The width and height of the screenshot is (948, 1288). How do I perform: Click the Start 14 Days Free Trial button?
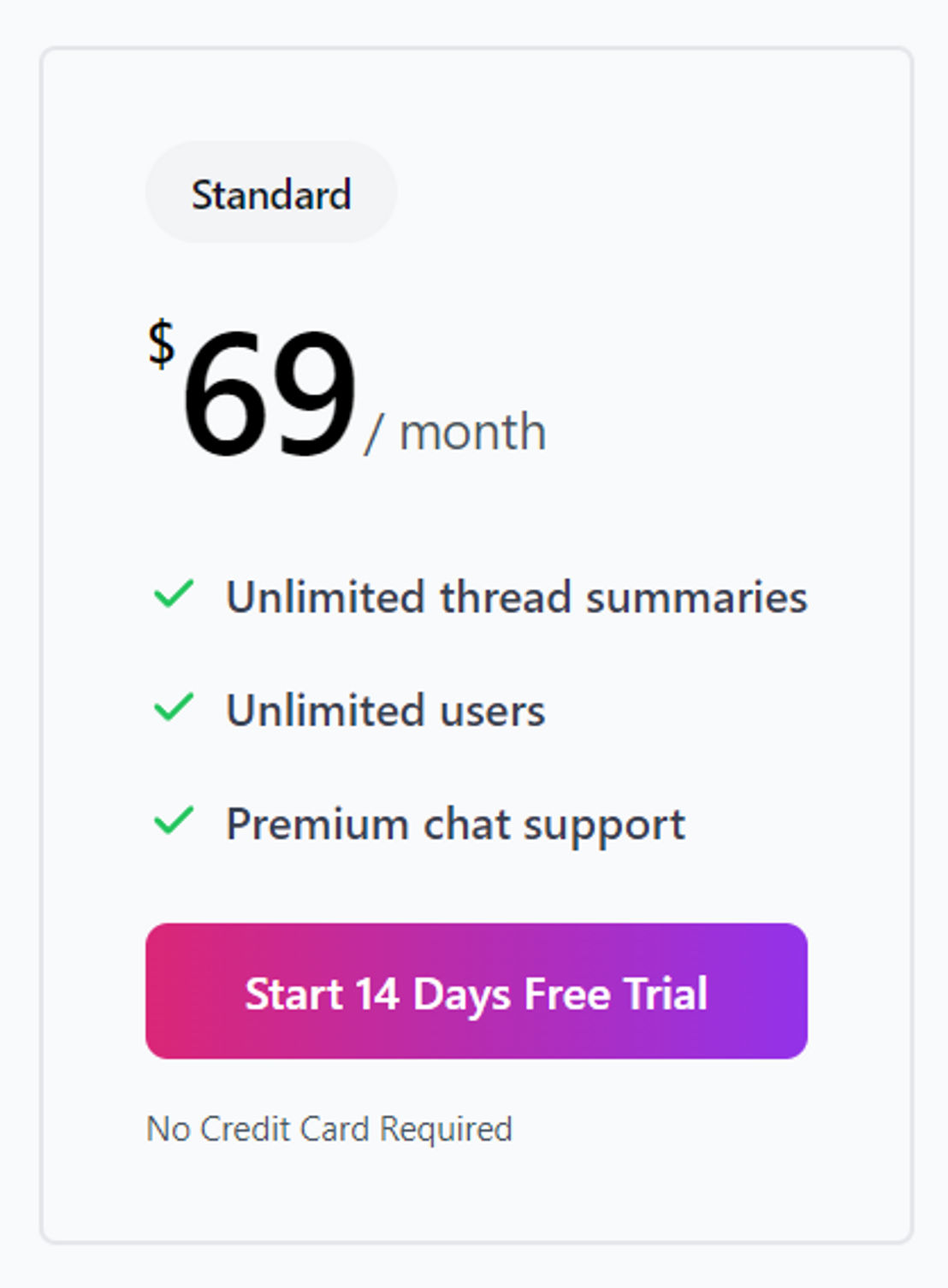coord(477,991)
